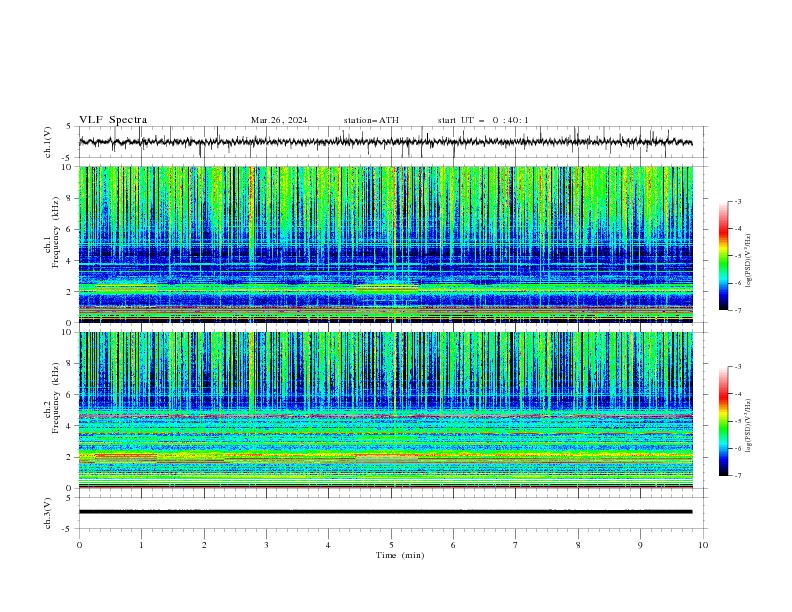Click the upper PSD color scale bar
The width and height of the screenshot is (792, 612).
click(x=723, y=256)
